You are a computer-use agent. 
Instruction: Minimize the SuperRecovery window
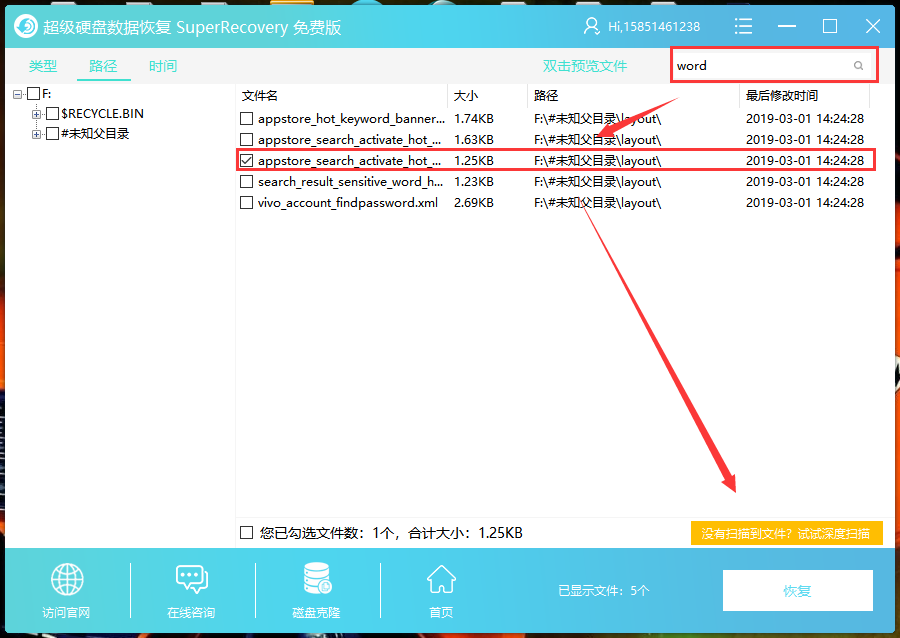pos(786,26)
